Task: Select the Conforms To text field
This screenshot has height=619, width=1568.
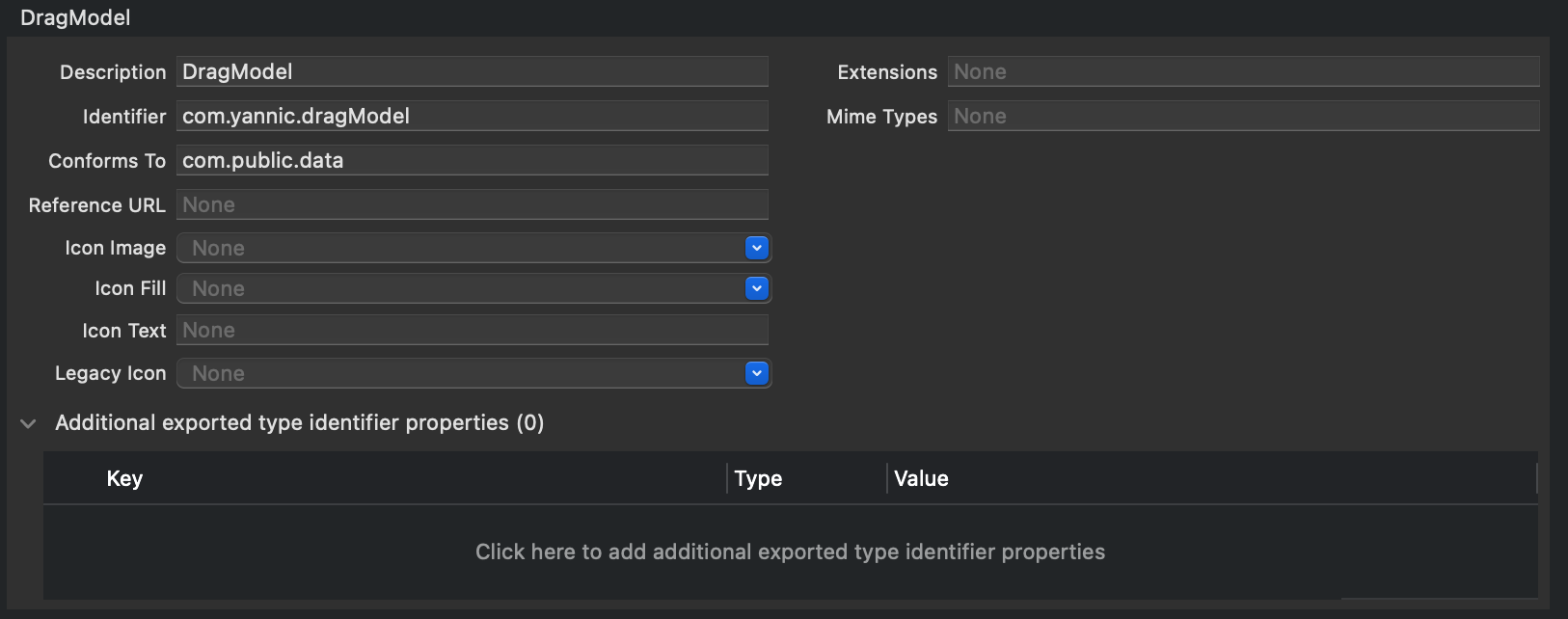Action: tap(472, 160)
